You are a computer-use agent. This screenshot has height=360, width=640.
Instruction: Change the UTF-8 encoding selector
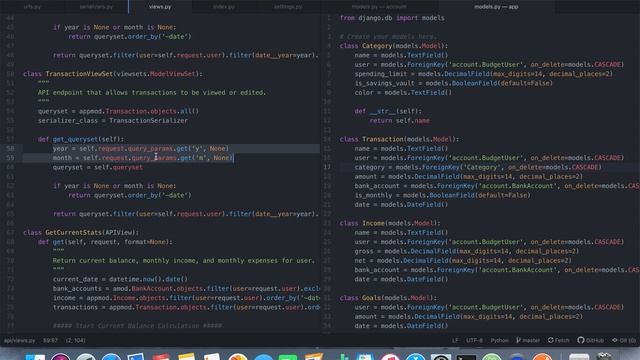pos(474,340)
